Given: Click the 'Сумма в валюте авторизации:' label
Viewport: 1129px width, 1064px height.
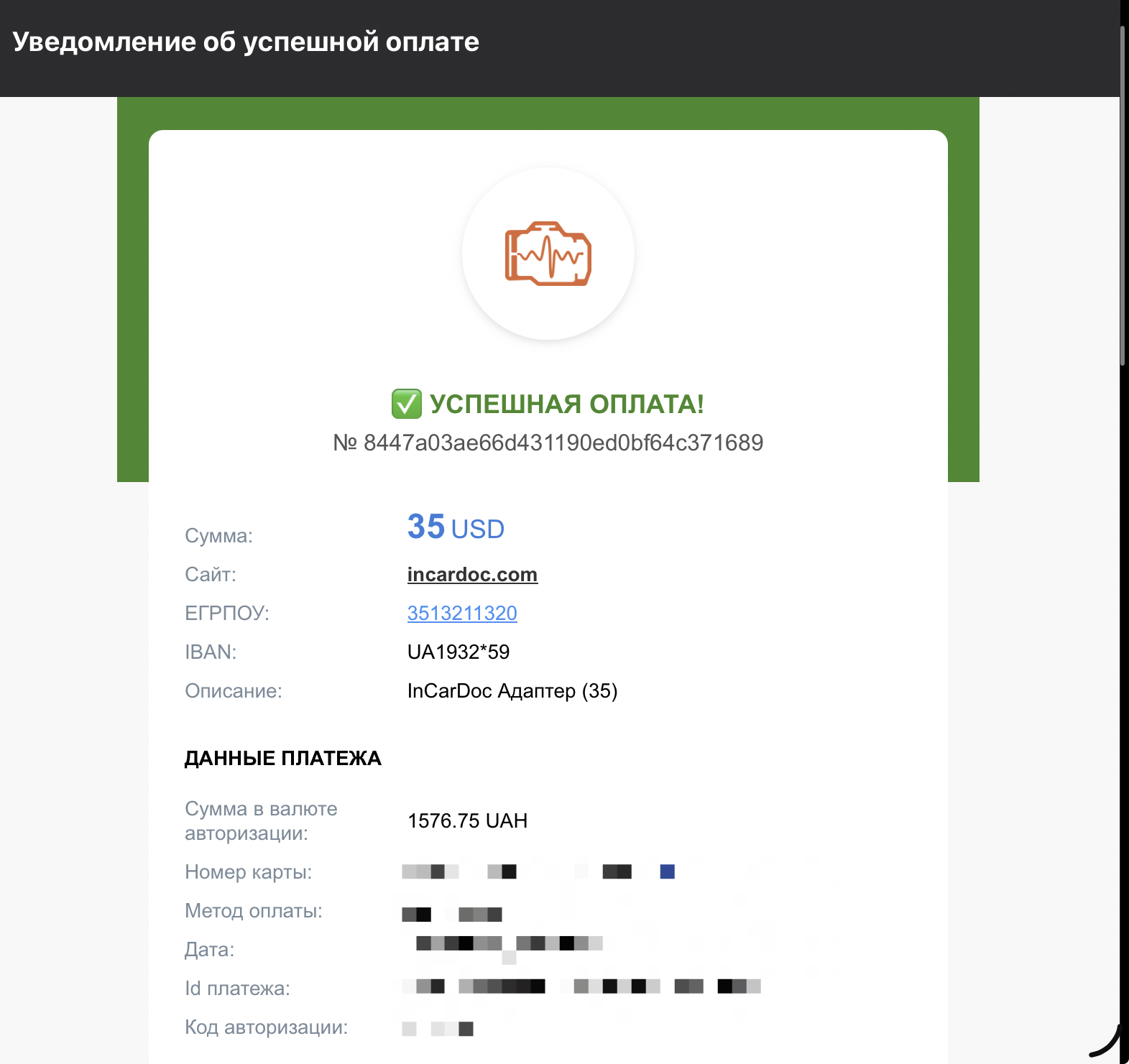Looking at the screenshot, I should (x=261, y=821).
